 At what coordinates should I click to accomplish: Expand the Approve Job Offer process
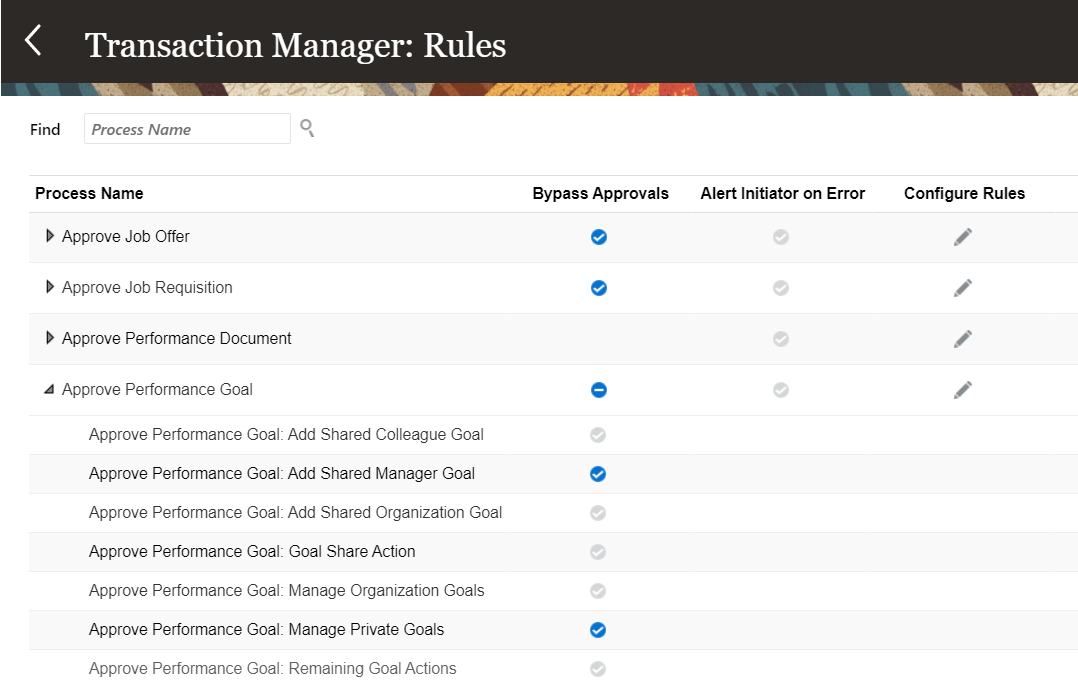[x=49, y=236]
